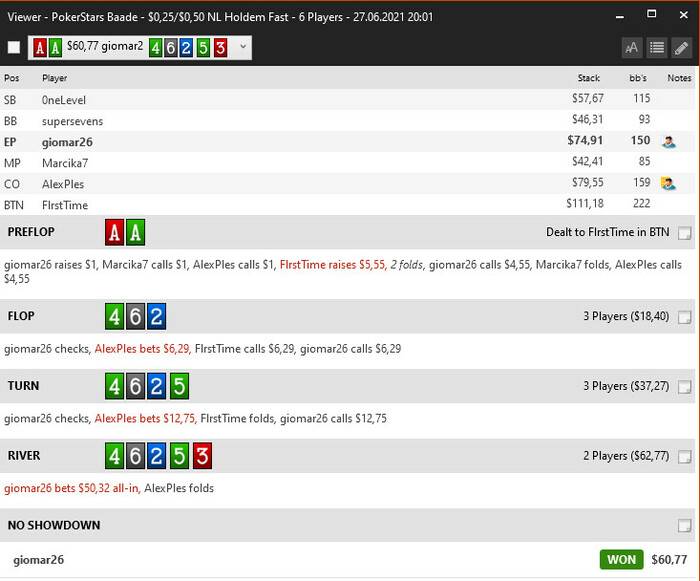The width and height of the screenshot is (700, 581).
Task: Click the Player column header
Action: 54,78
